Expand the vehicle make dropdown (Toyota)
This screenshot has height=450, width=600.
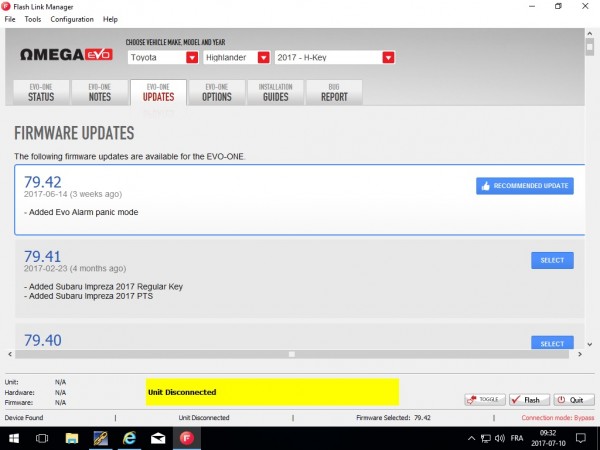(x=191, y=58)
